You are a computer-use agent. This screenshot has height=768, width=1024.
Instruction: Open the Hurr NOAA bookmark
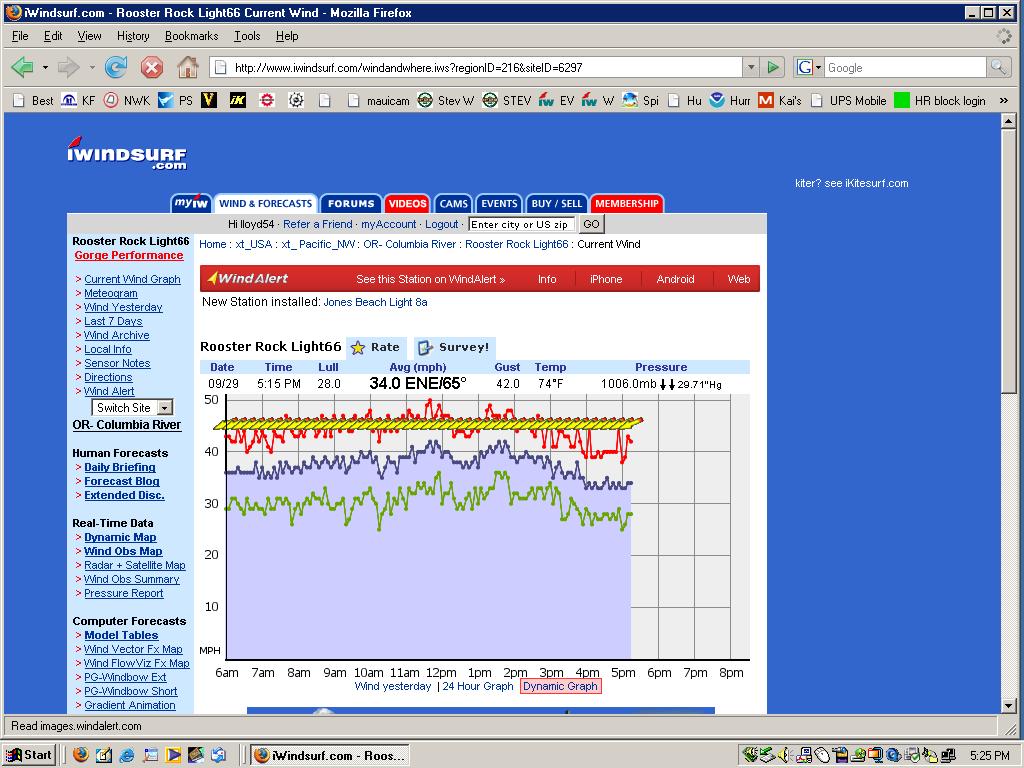(730, 101)
